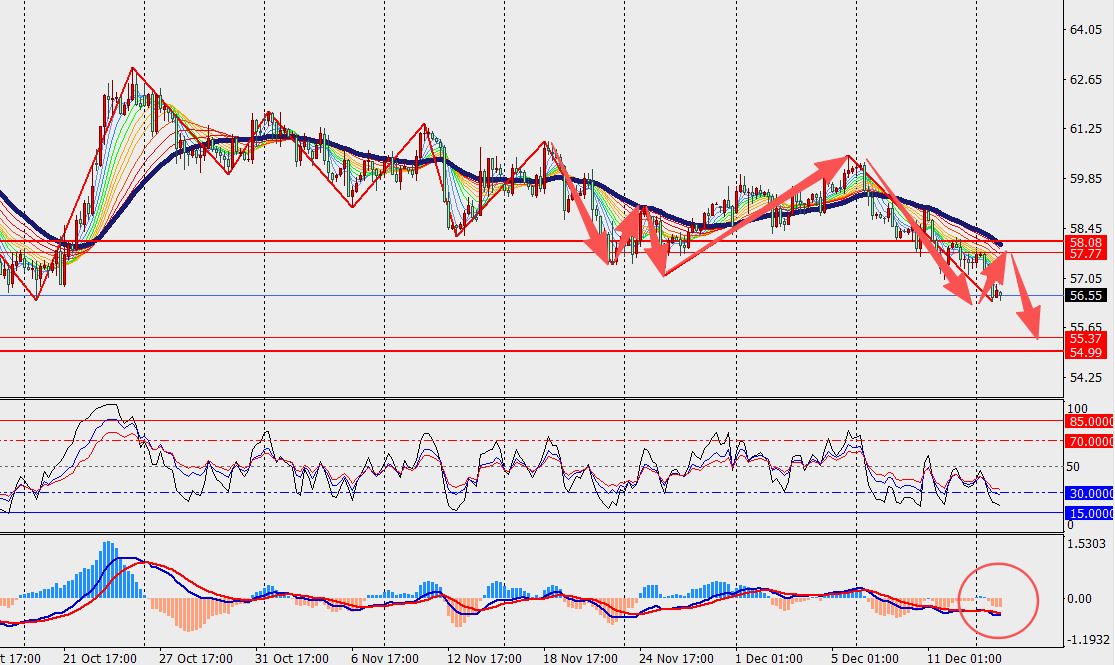Click the 55.37 red price label
This screenshot has width=1115, height=665.
[x=1085, y=339]
